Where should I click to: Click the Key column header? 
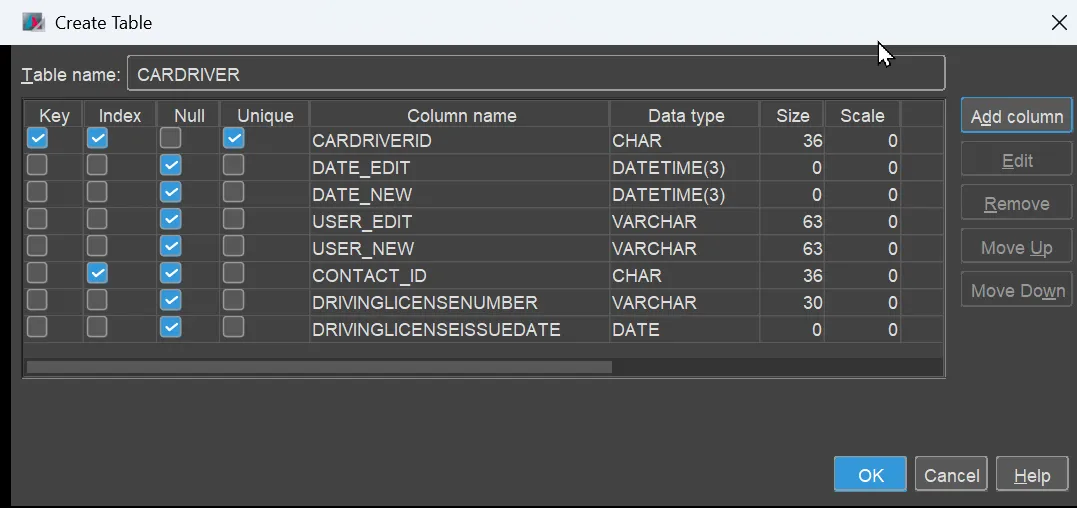pyautogui.click(x=54, y=115)
